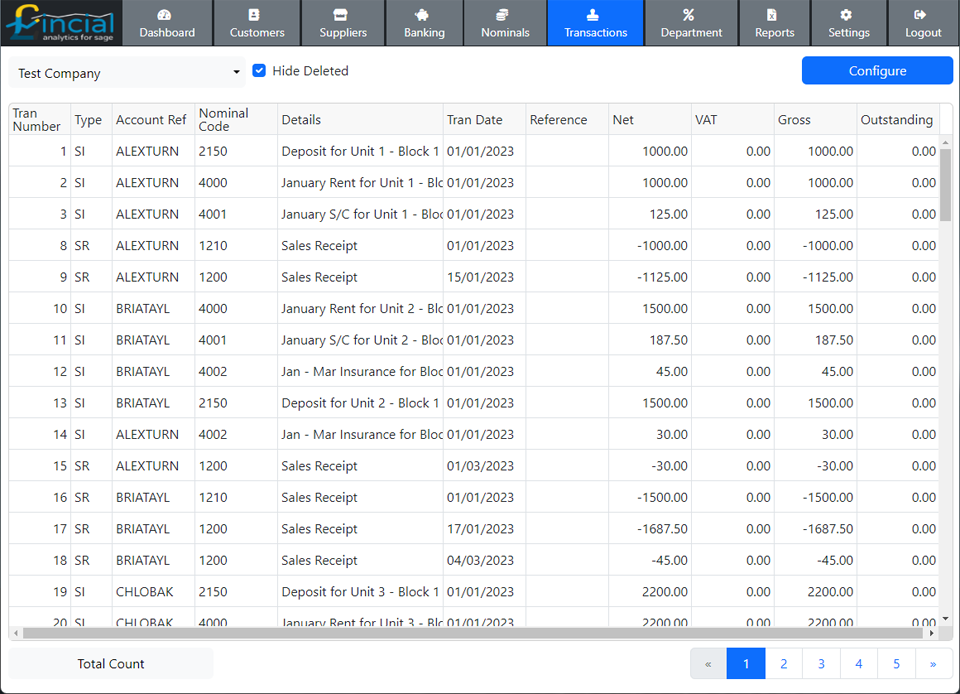This screenshot has height=694, width=960.
Task: Click the Configure button
Action: pyautogui.click(x=877, y=71)
